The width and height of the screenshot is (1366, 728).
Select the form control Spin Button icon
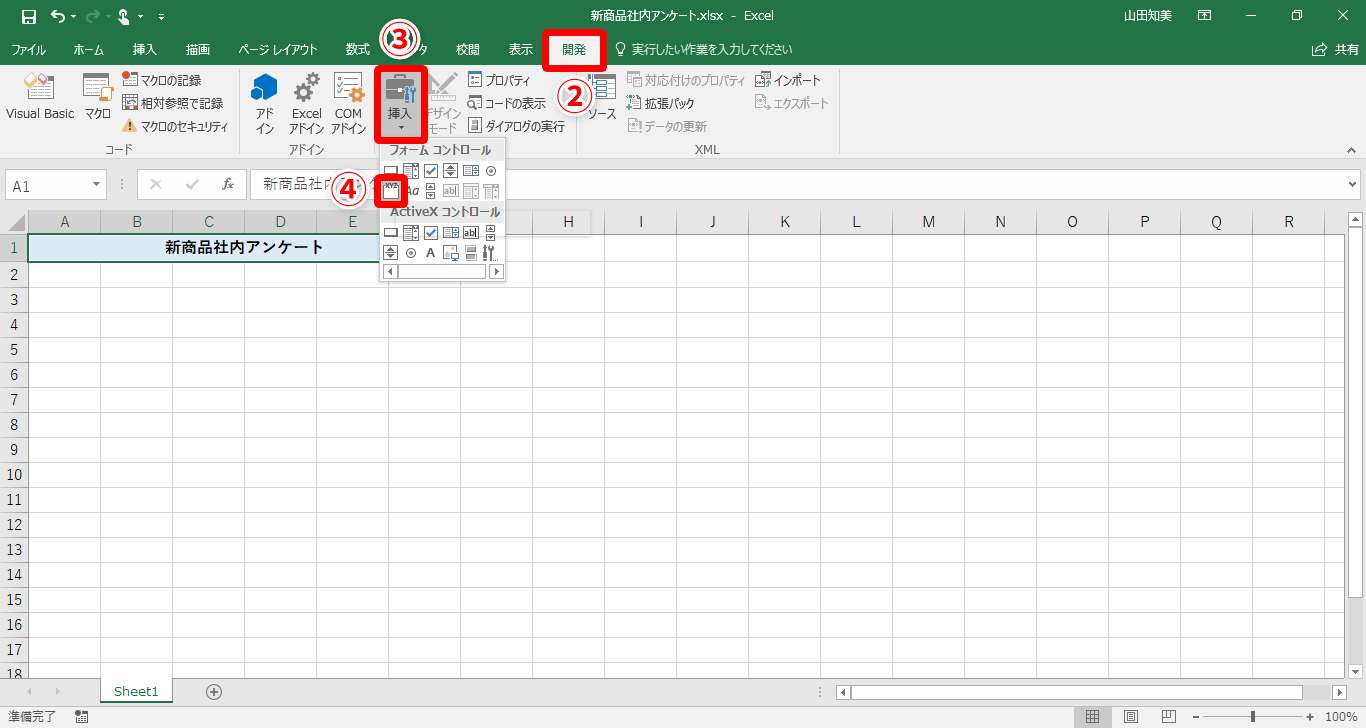[x=451, y=171]
